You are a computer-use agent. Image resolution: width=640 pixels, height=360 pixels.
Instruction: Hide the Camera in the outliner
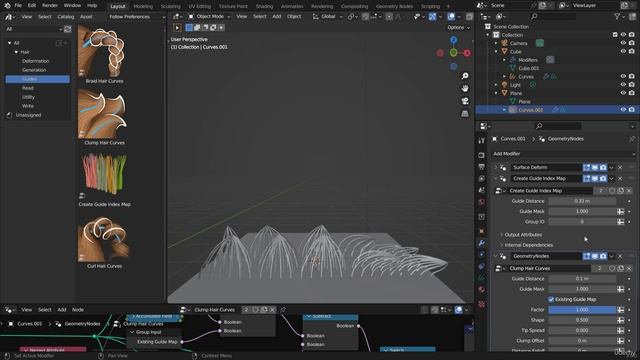coord(623,43)
